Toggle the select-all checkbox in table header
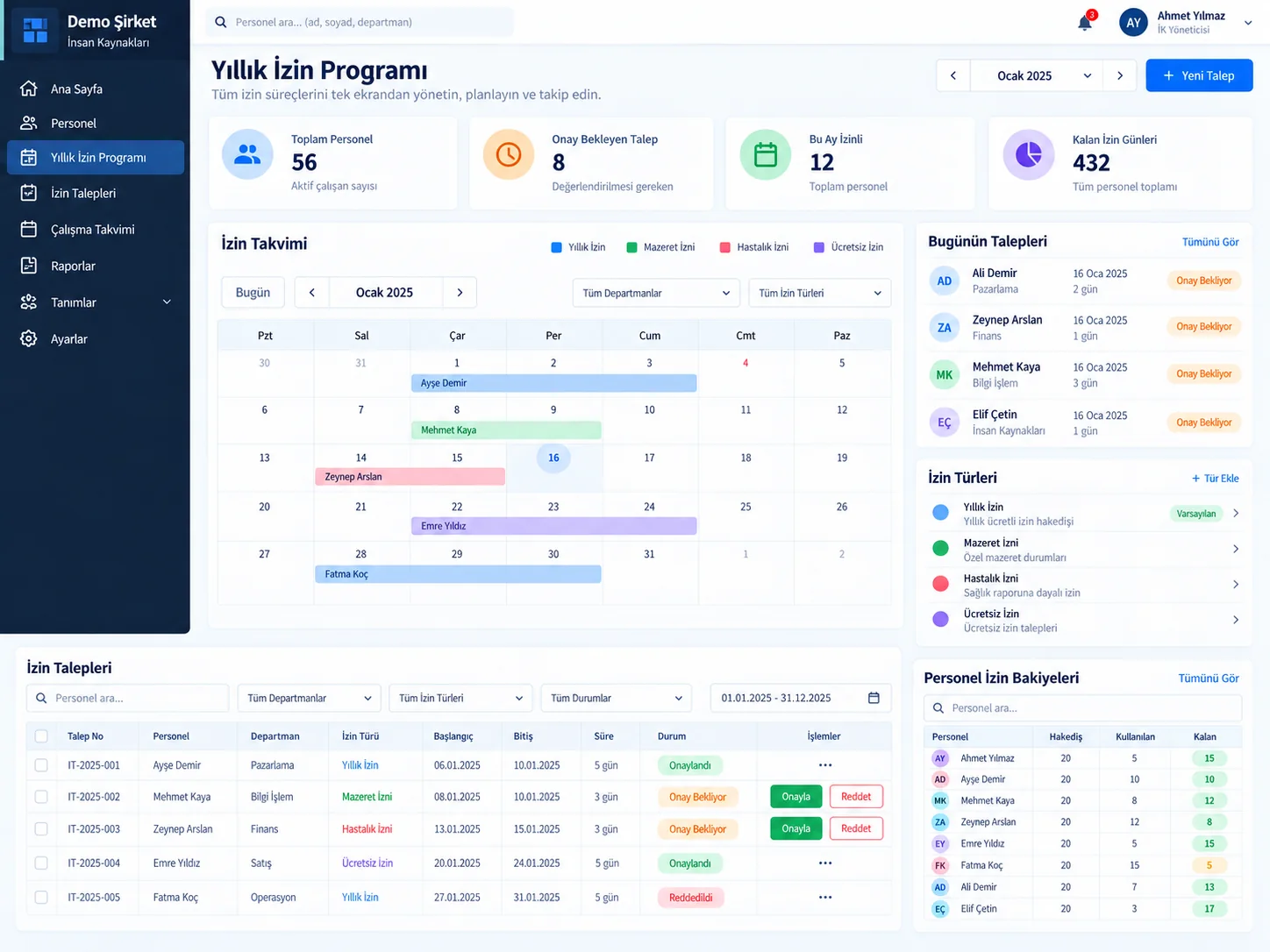Viewport: 1270px width, 952px height. 41,736
